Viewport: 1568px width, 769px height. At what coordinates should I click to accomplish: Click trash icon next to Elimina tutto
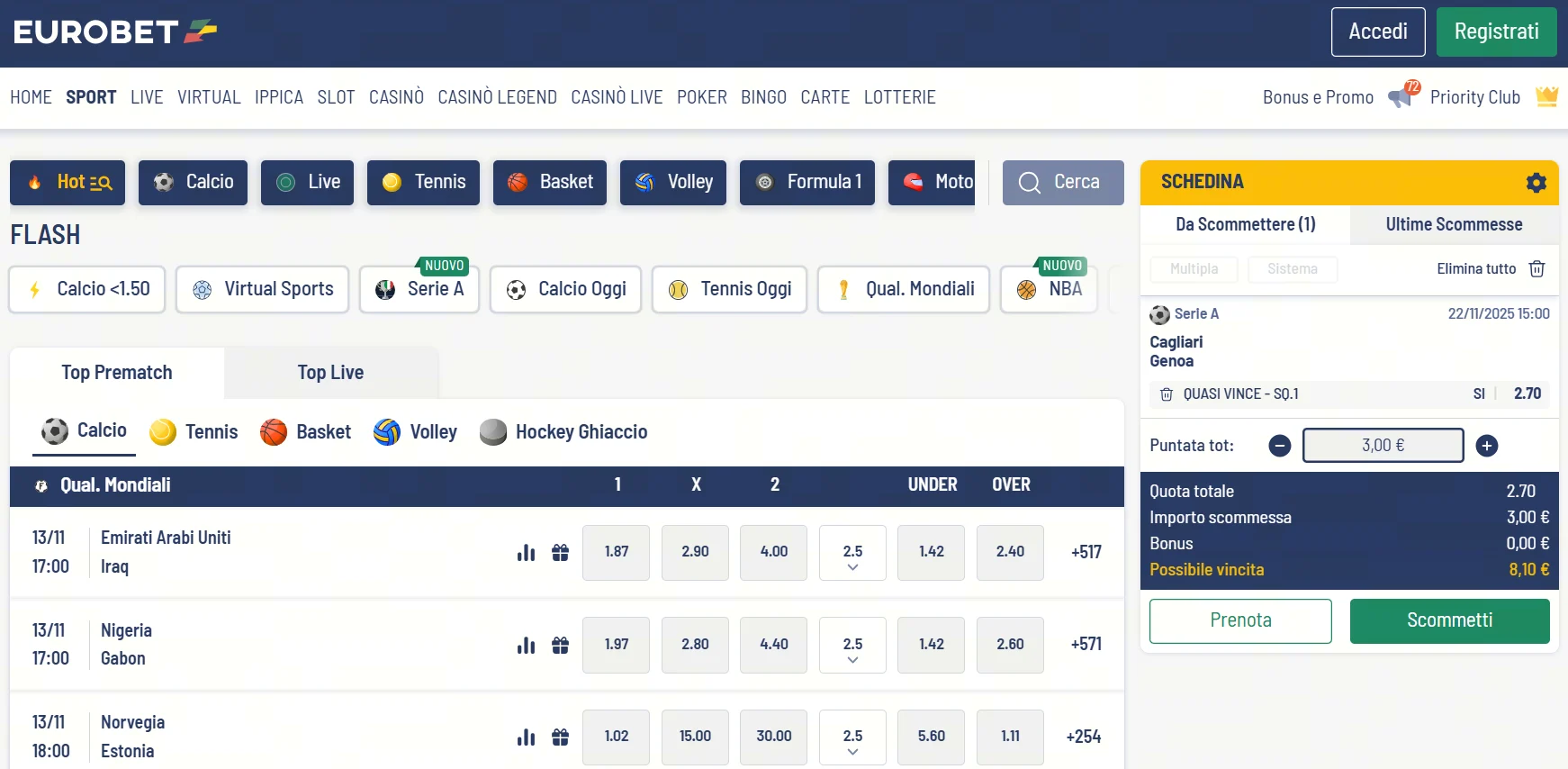(x=1537, y=269)
